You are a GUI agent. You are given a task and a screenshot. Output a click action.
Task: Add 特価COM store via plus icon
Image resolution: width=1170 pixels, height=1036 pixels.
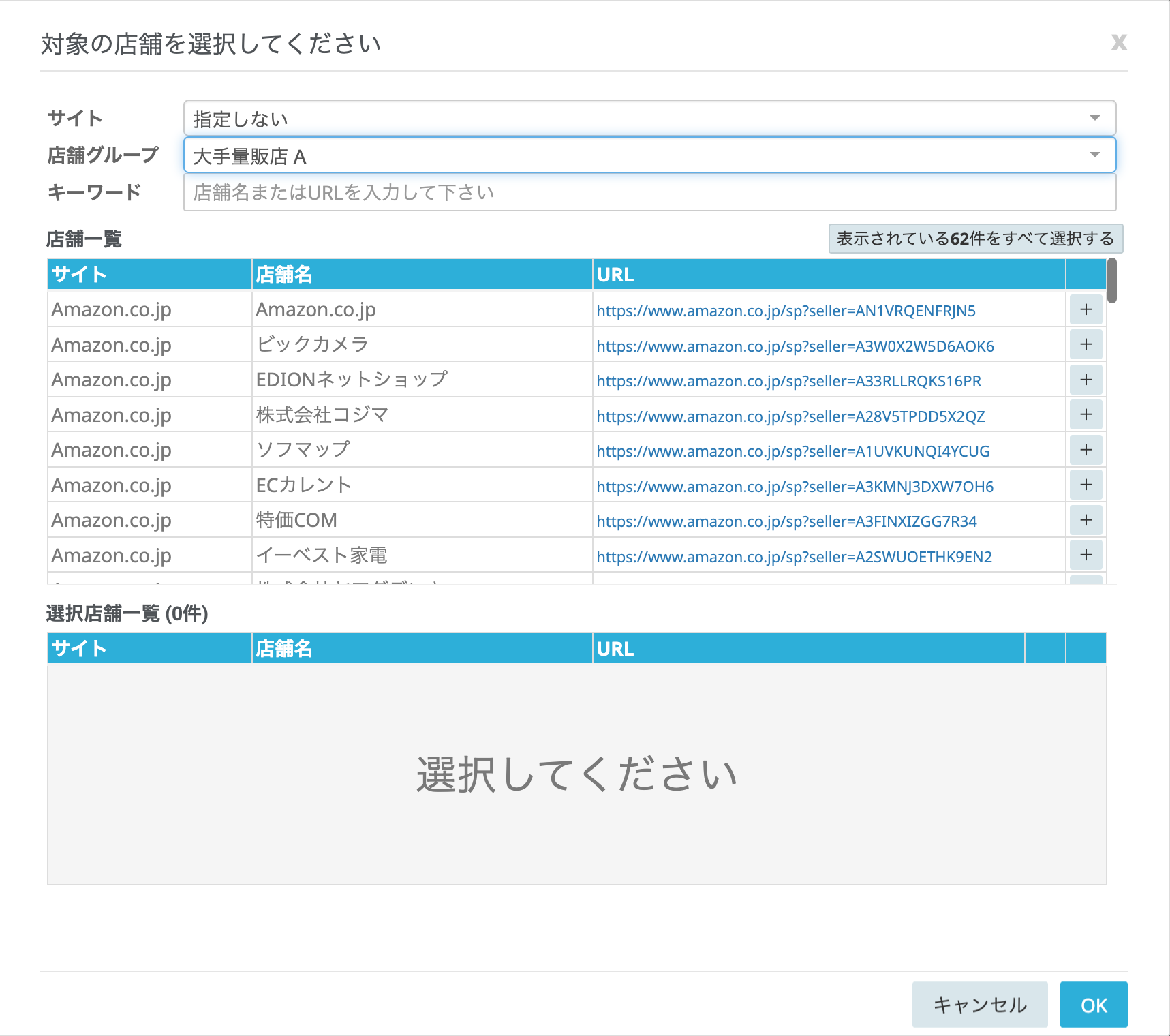click(x=1086, y=520)
